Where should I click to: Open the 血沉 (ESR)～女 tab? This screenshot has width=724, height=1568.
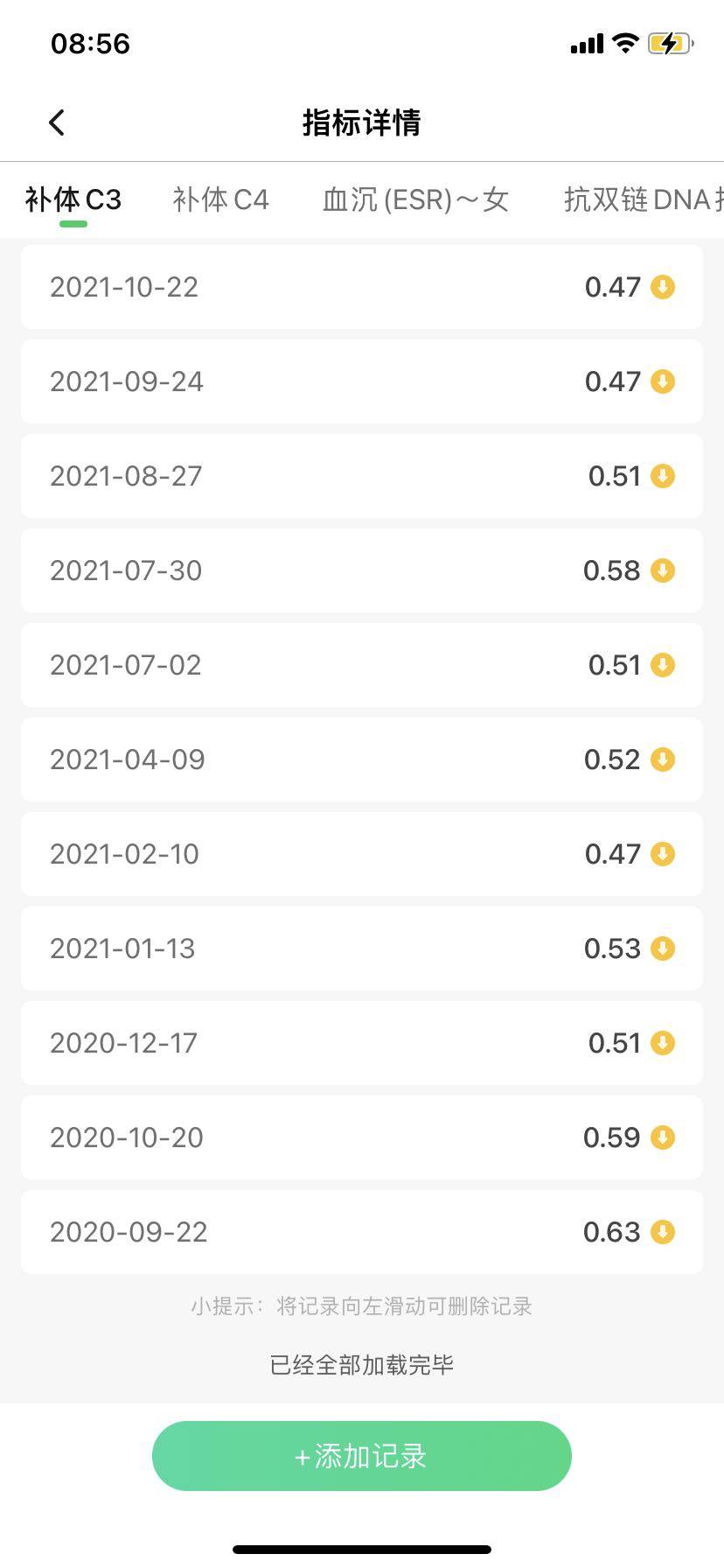[415, 199]
